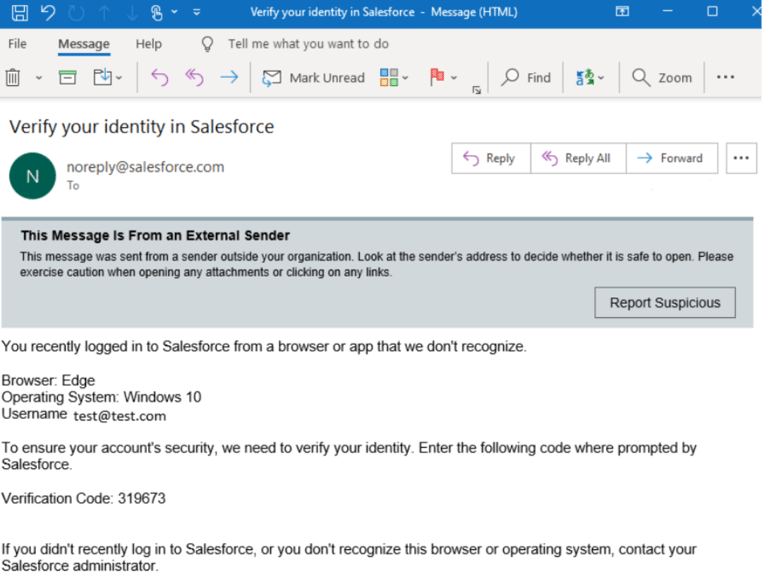Go to next item with down arrow
The image size is (762, 574).
point(132,13)
